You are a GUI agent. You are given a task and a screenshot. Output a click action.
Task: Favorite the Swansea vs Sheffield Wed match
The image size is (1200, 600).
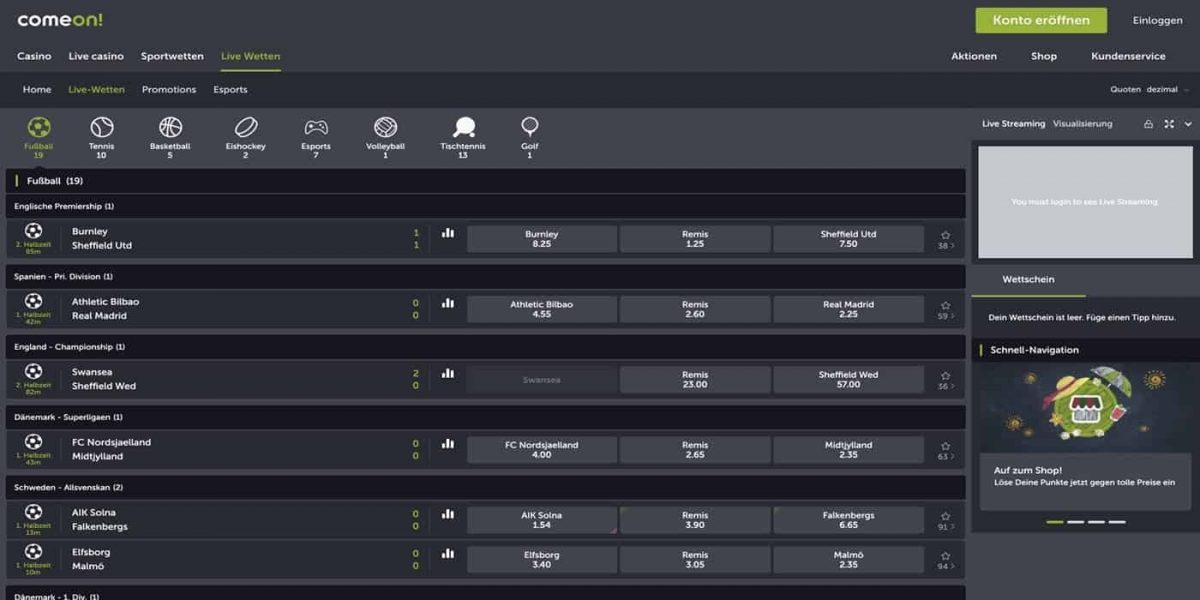(x=945, y=375)
